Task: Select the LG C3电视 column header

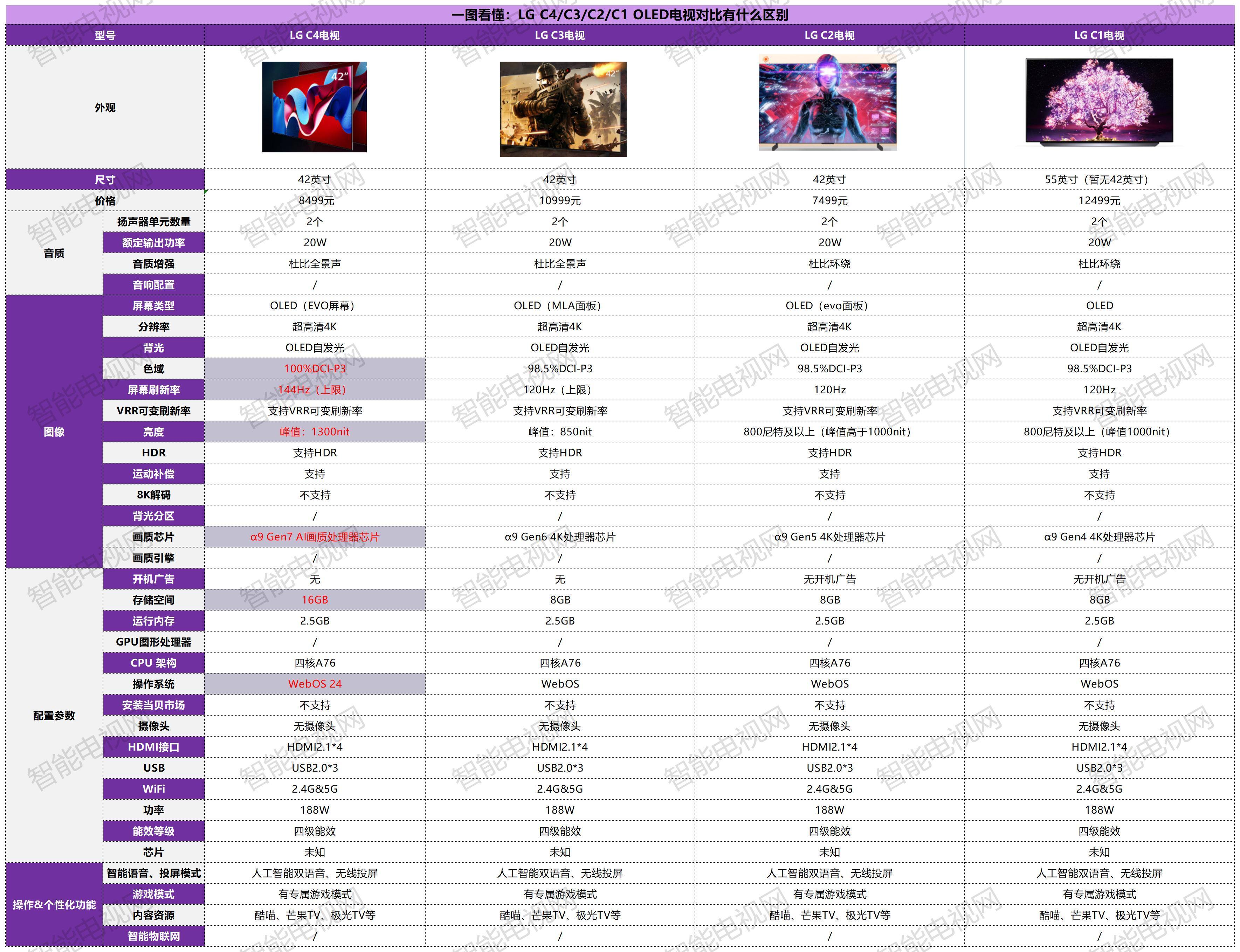Action: coord(560,35)
